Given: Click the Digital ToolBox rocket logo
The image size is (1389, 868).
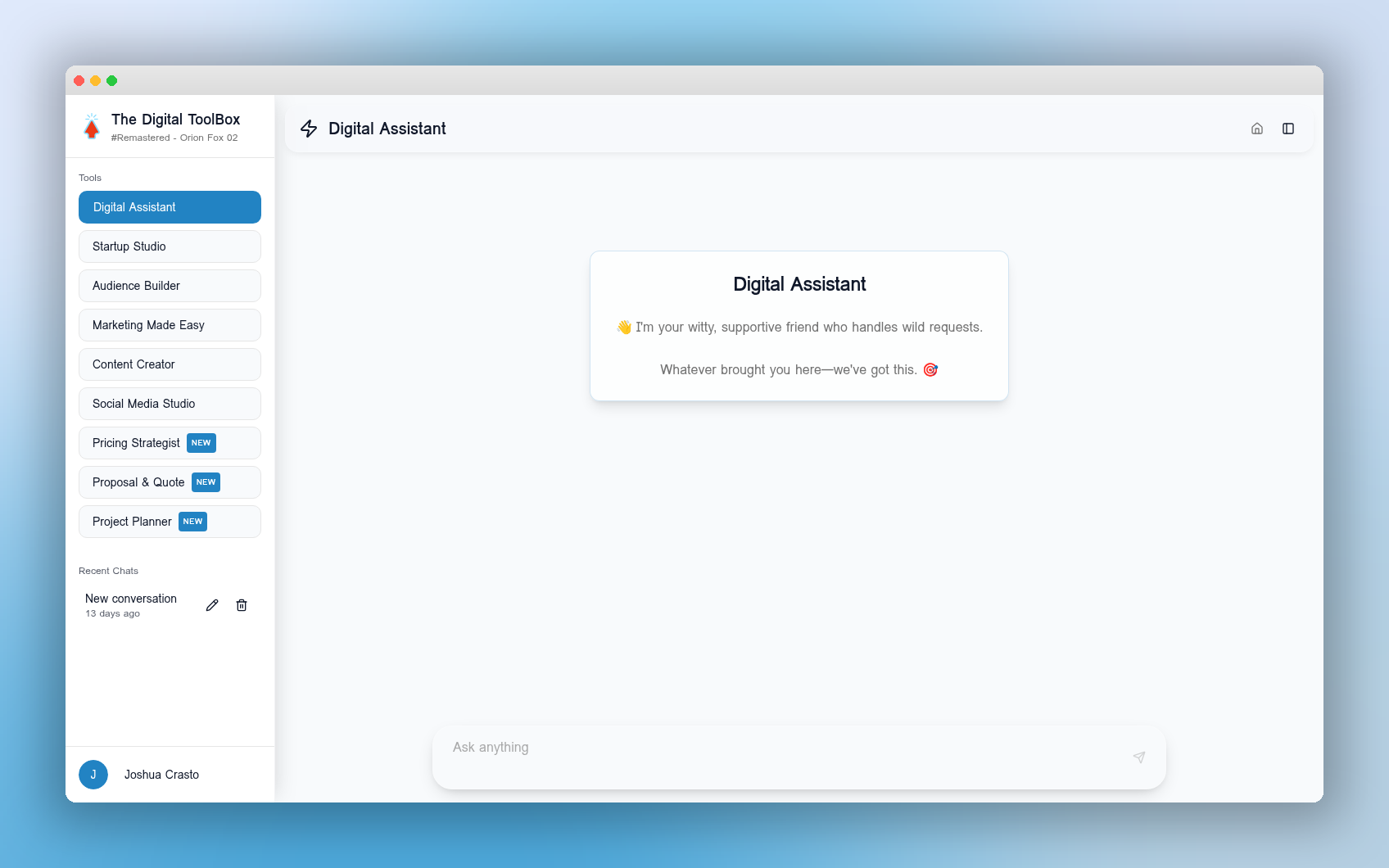Looking at the screenshot, I should click(92, 127).
